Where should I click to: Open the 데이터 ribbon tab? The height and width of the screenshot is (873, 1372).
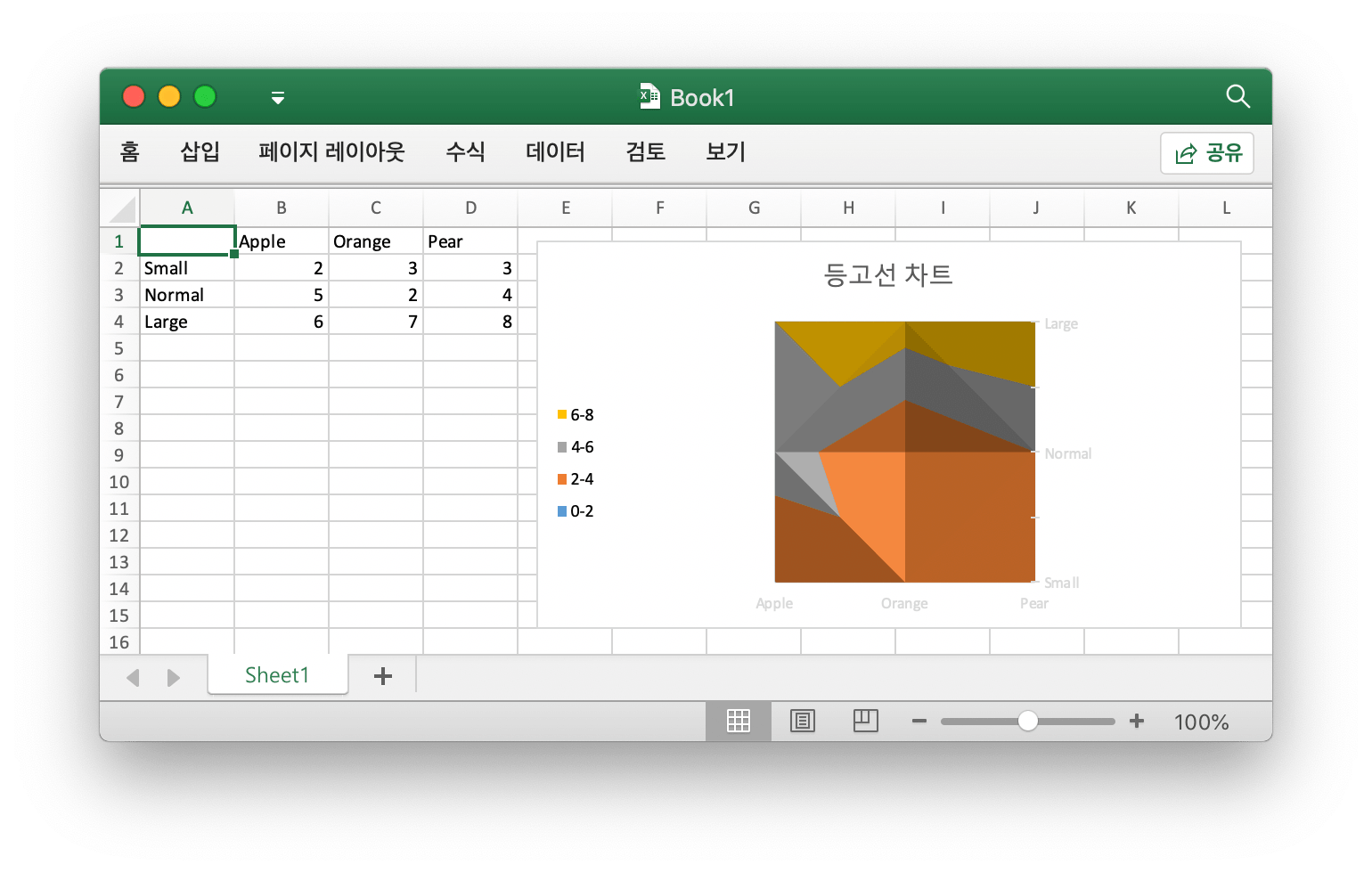tap(554, 152)
